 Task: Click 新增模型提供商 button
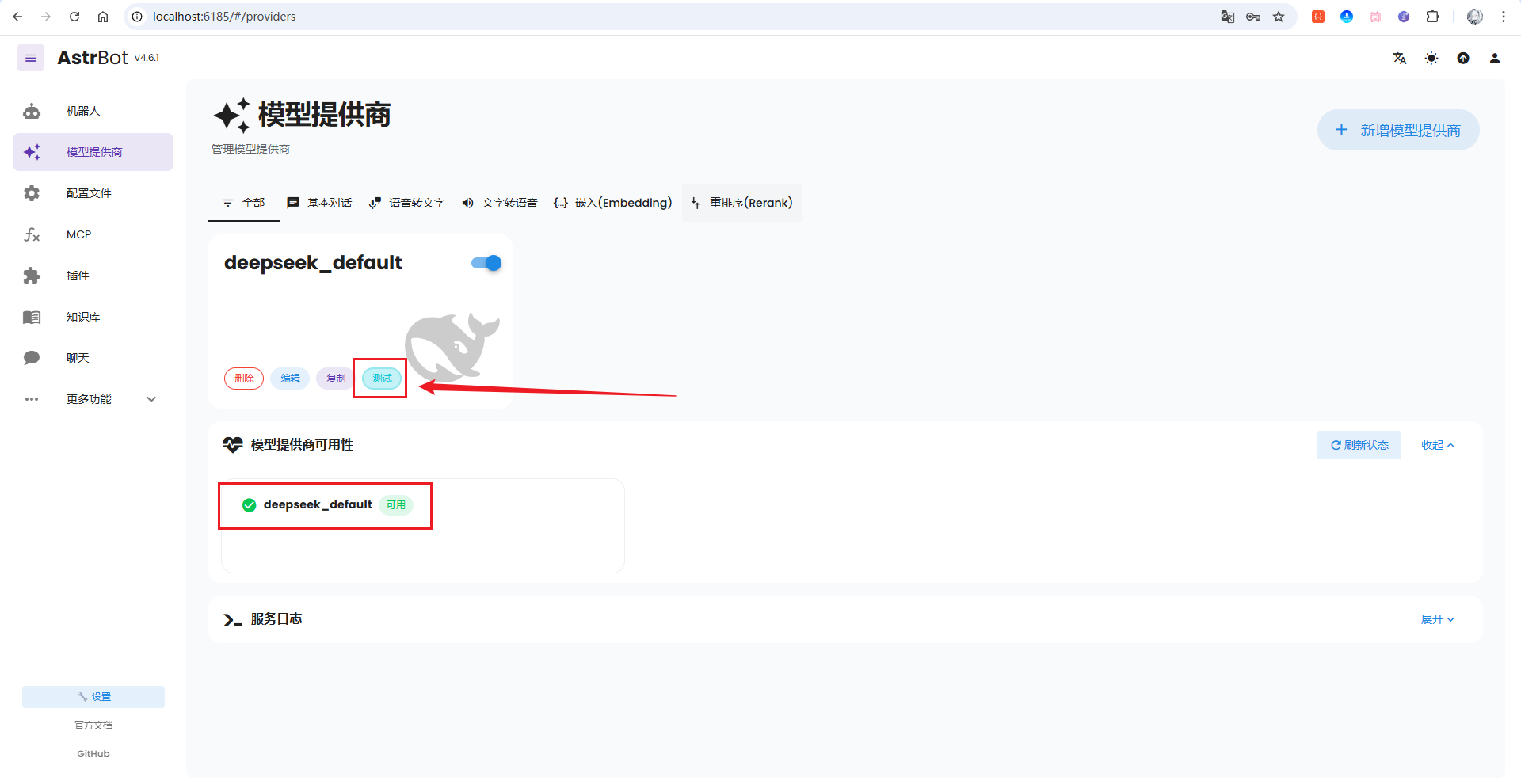1398,130
